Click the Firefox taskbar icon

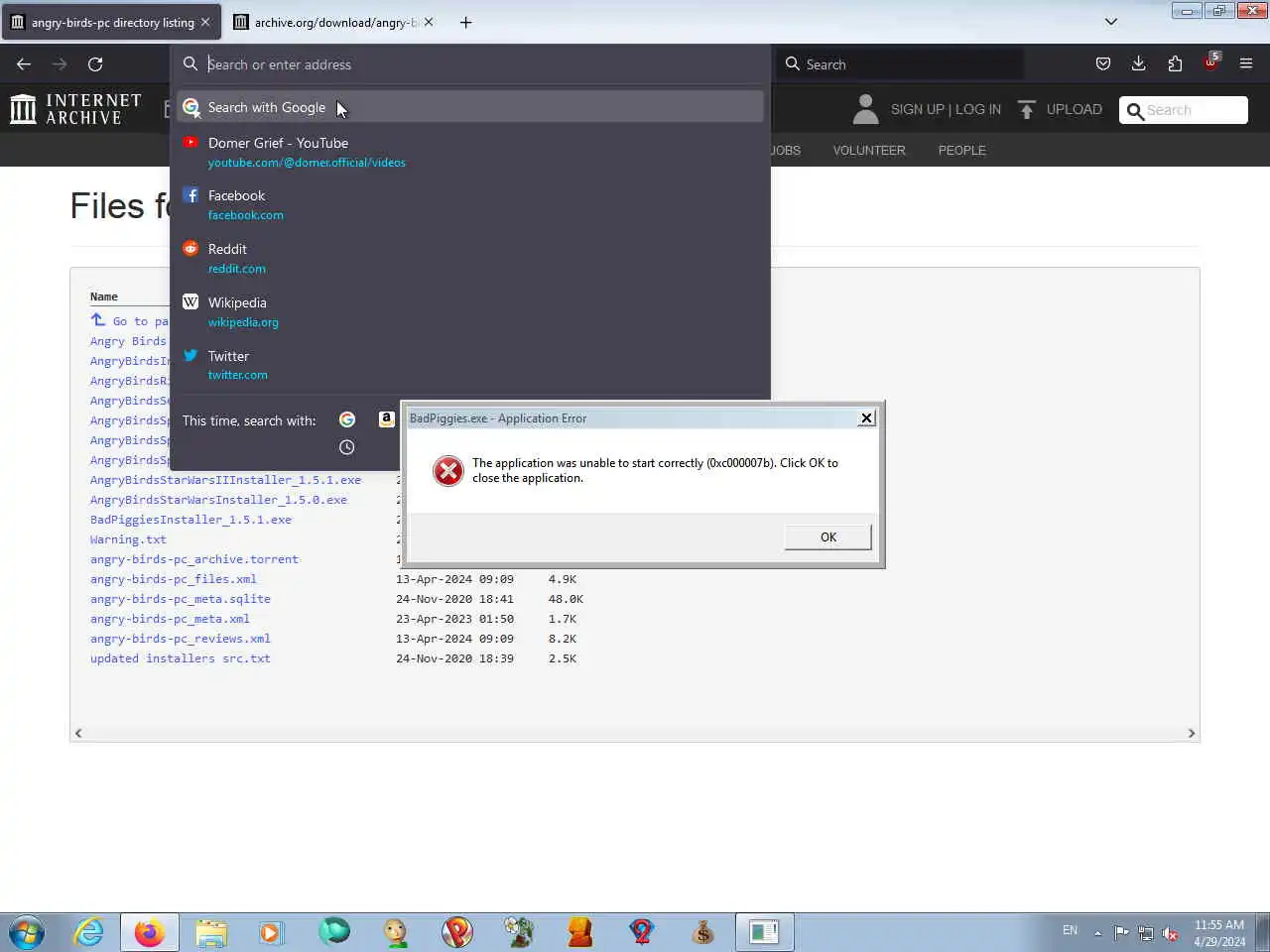point(150,932)
